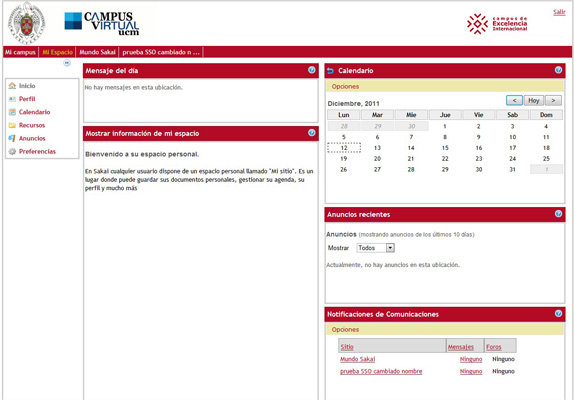
Task: Click the Recursos folder icon
Action: coord(12,125)
